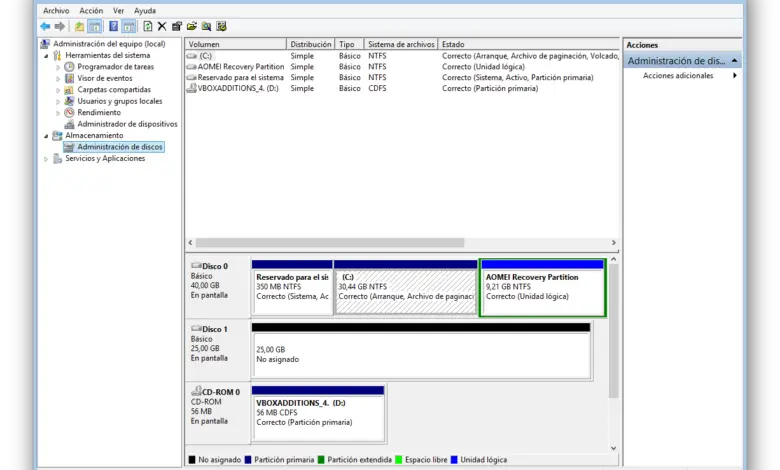
Task: Sort by Distribución column header
Action: pos(311,44)
